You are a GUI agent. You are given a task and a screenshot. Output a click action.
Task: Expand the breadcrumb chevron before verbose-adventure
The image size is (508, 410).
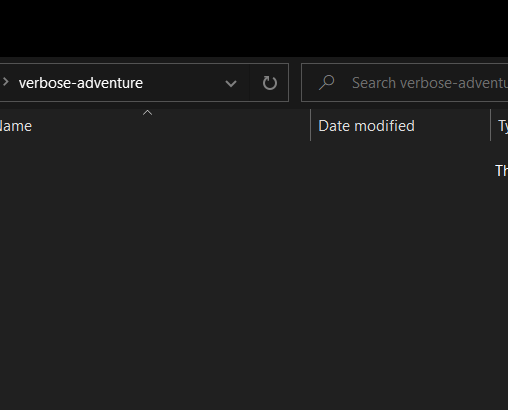(x=5, y=82)
